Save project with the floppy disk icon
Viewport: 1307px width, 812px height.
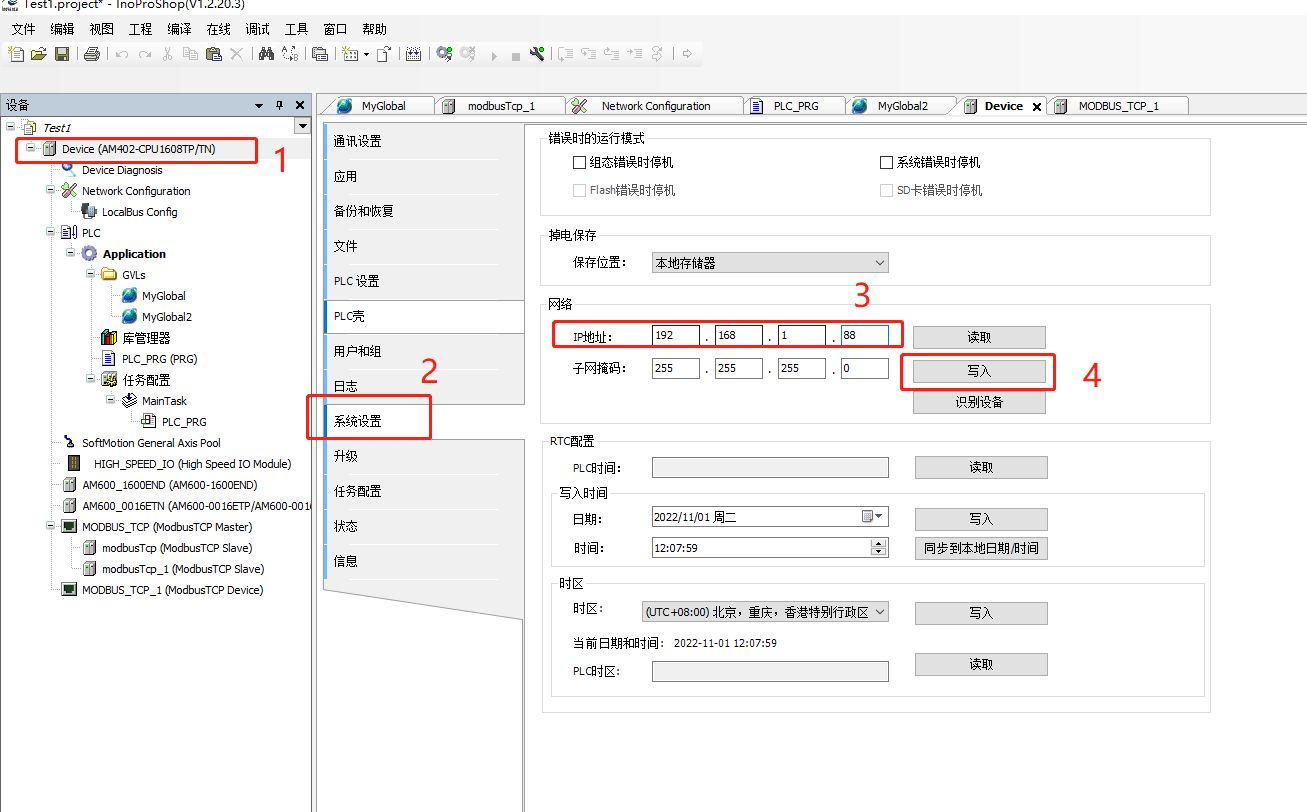click(x=62, y=54)
